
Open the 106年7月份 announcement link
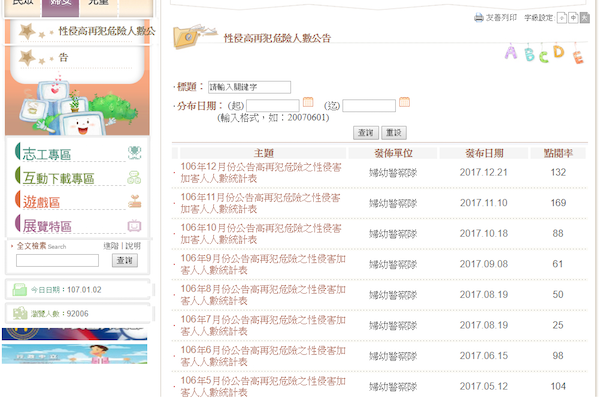click(263, 326)
